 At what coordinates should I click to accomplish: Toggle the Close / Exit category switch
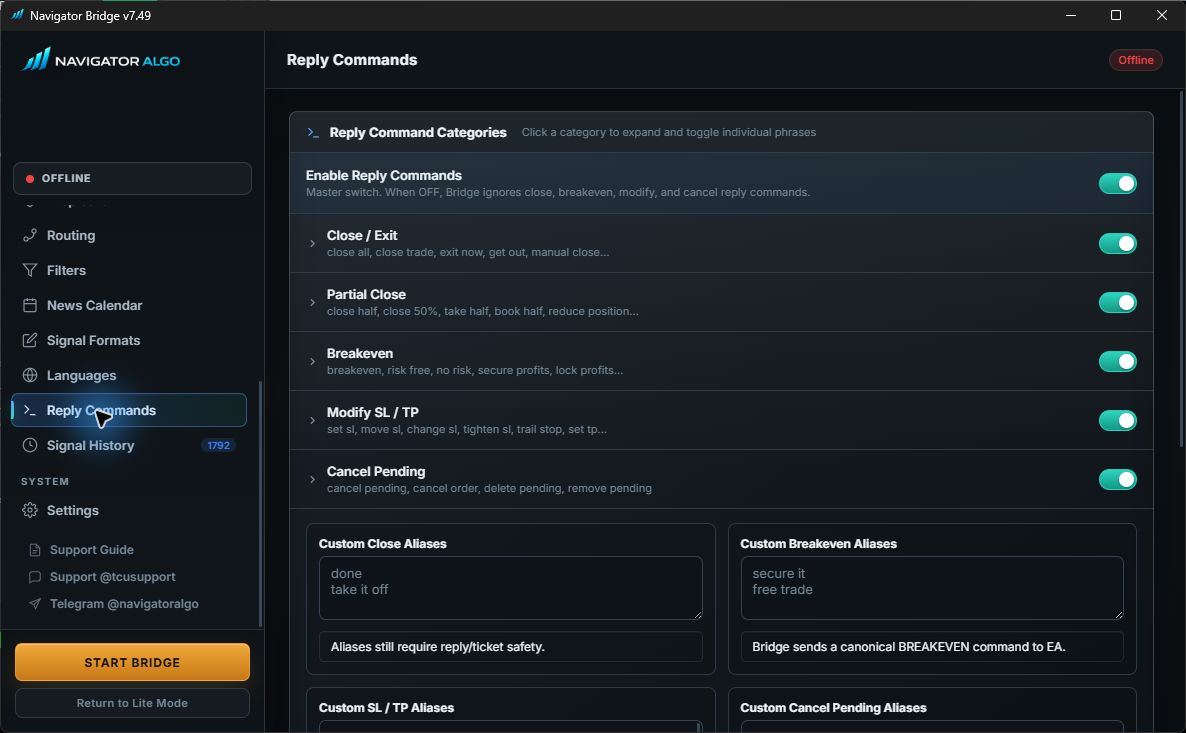tap(1117, 244)
